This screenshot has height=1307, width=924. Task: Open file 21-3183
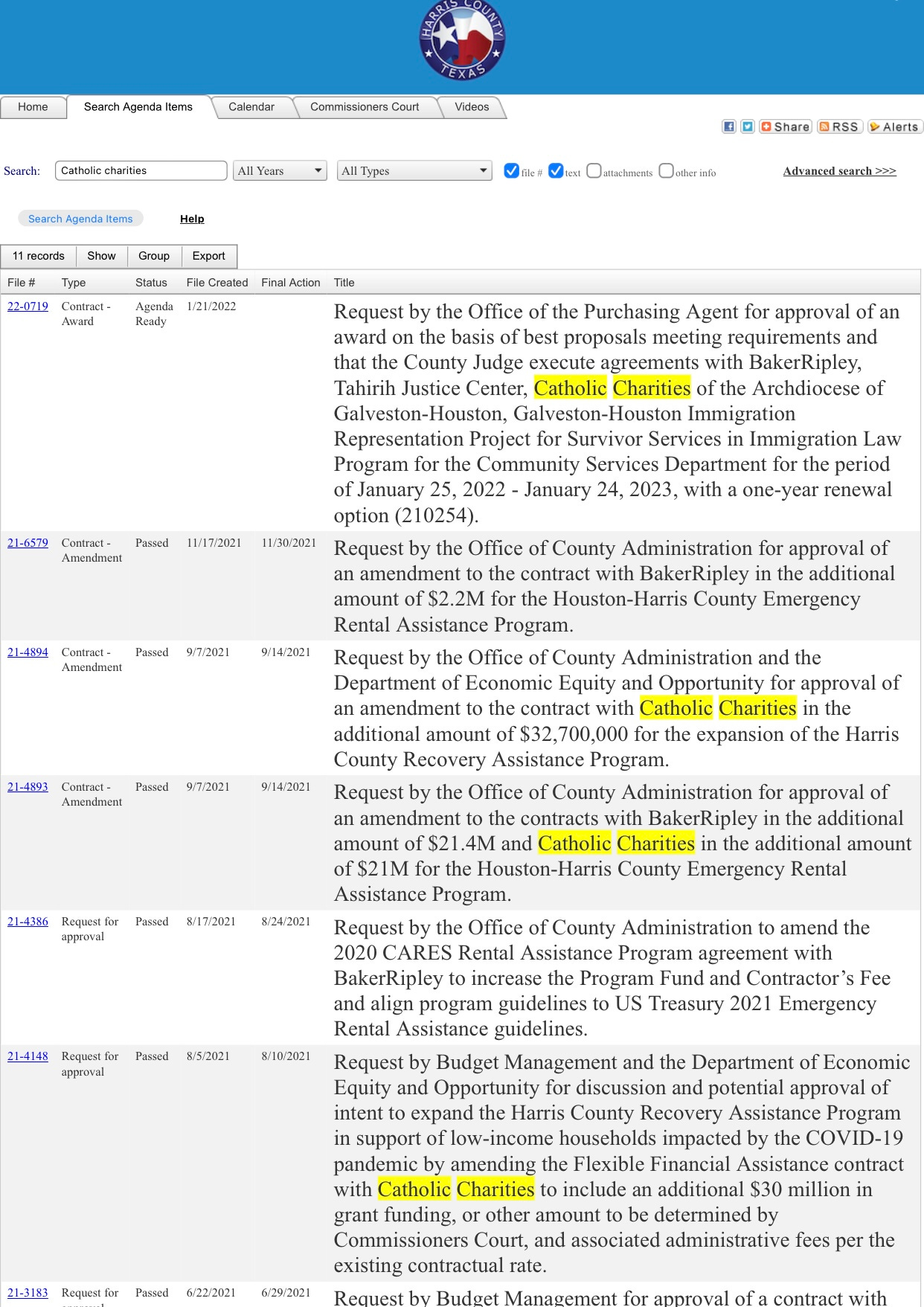[28, 1293]
